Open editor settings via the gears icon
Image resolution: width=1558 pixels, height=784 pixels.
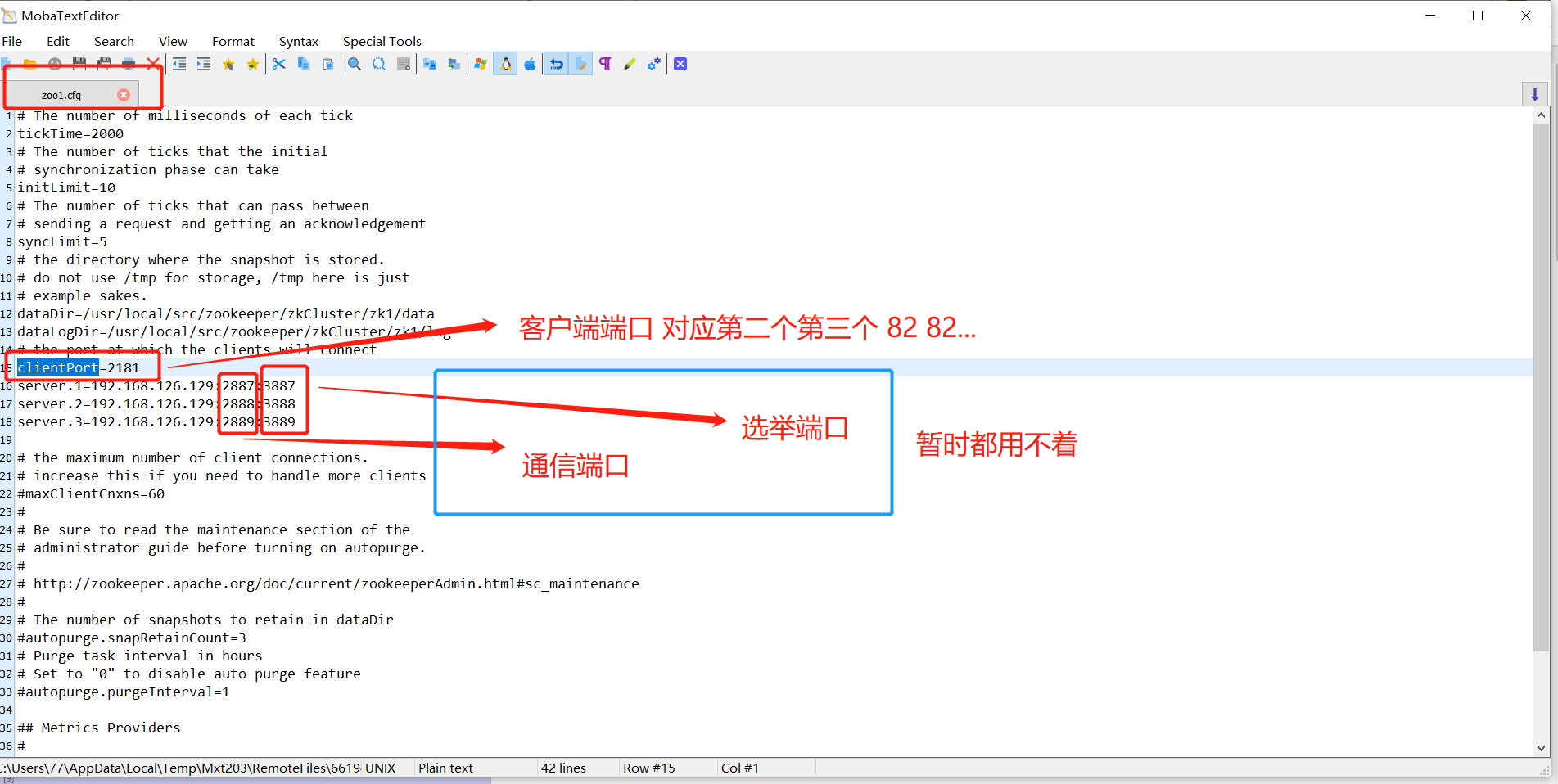click(x=654, y=64)
